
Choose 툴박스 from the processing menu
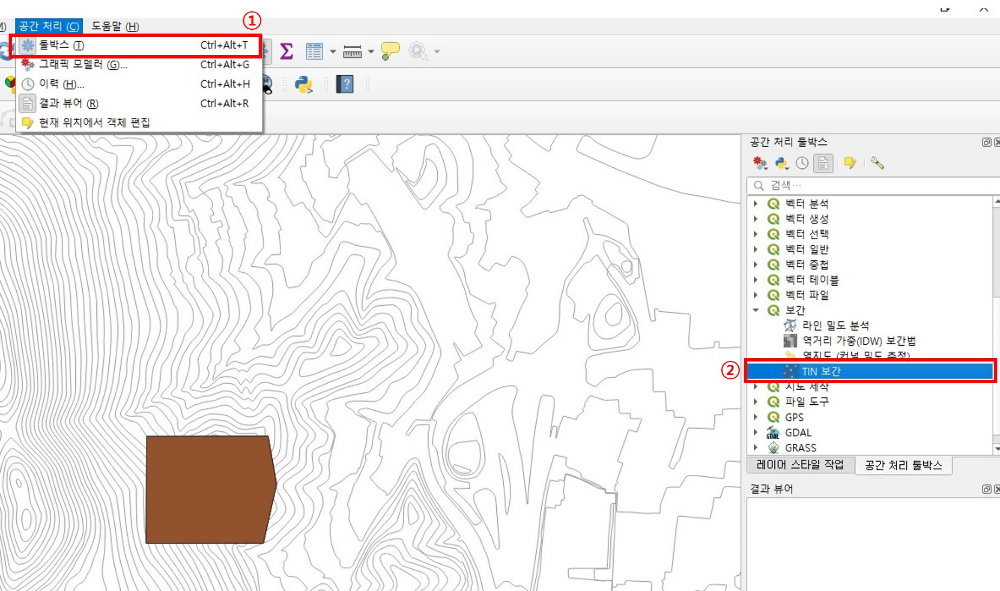tap(136, 45)
